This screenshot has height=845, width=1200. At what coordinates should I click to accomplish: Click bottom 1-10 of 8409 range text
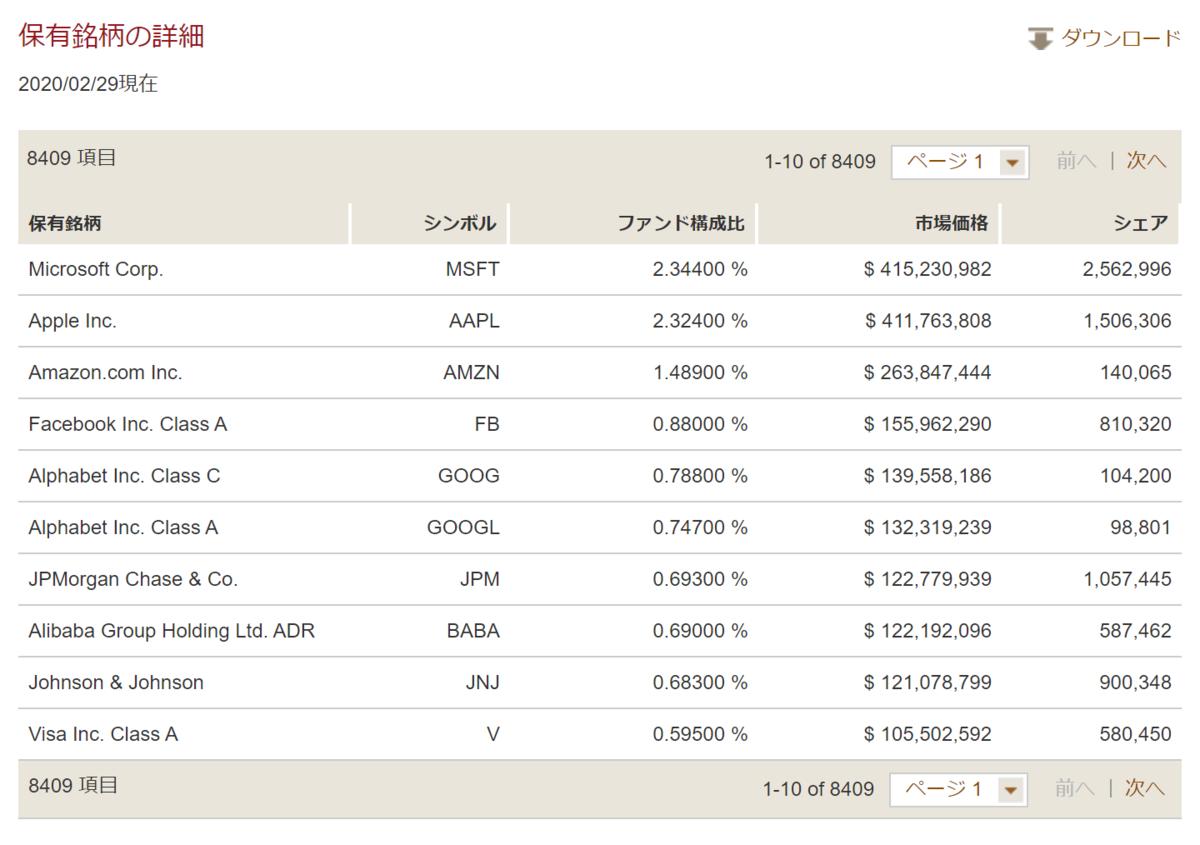click(x=818, y=789)
